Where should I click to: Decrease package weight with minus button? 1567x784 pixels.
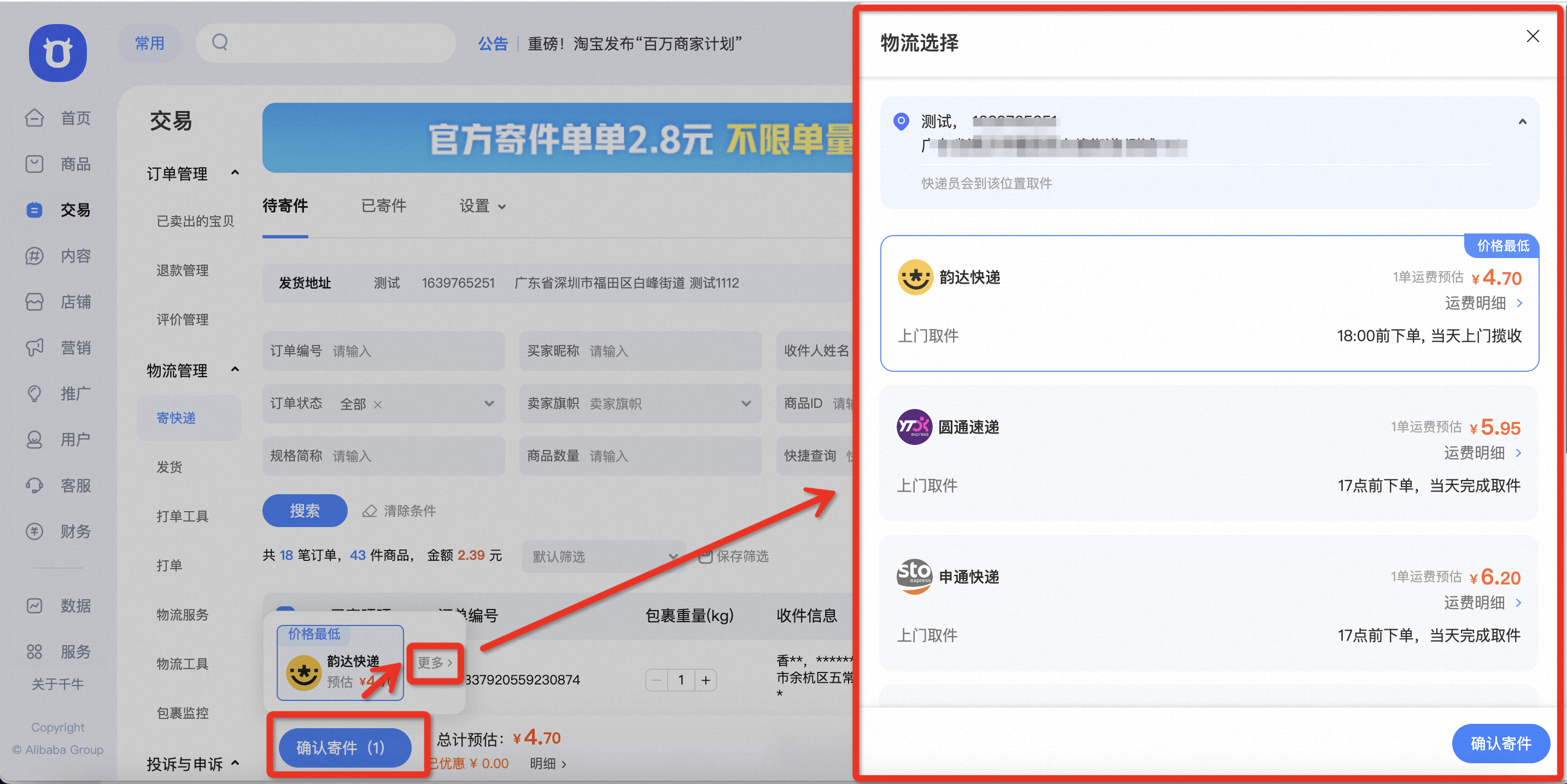[x=657, y=680]
